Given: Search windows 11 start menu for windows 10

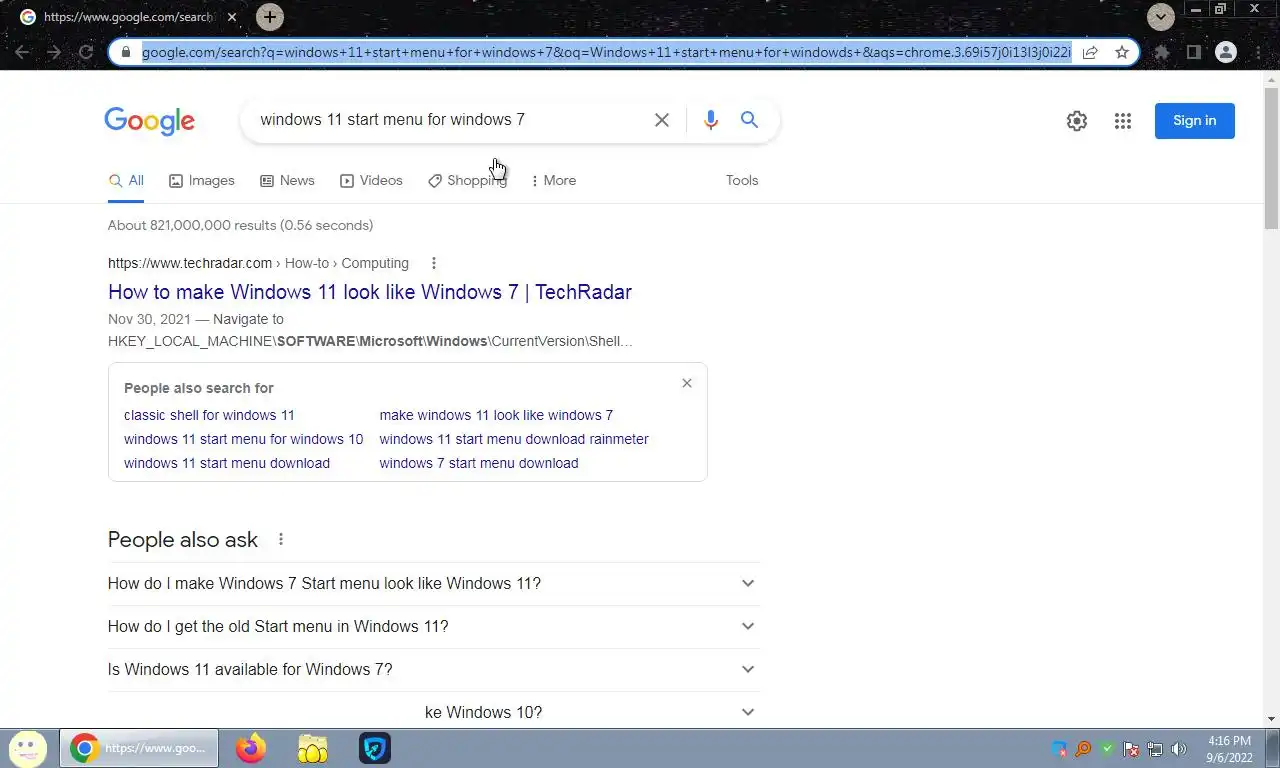Looking at the screenshot, I should click(x=244, y=439).
